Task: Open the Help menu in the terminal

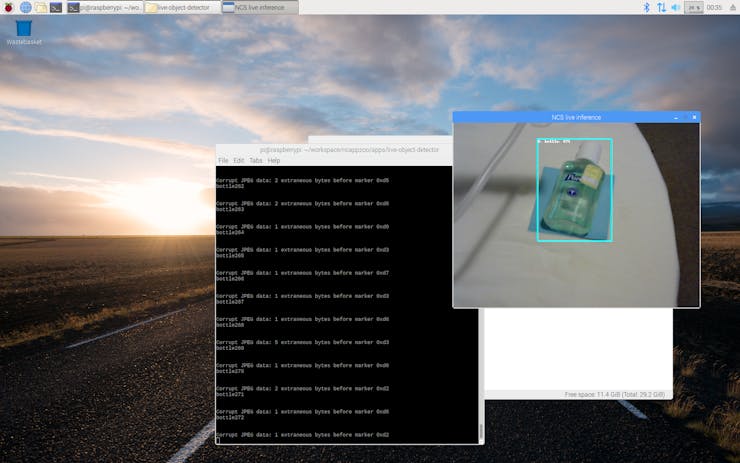Action: (x=274, y=160)
